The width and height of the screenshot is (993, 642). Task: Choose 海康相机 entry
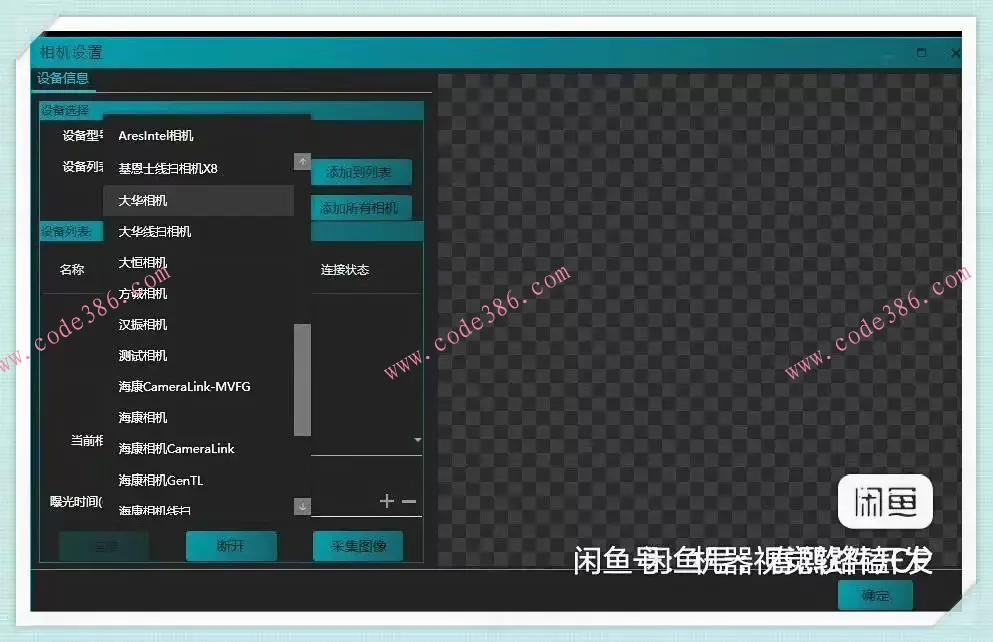[198, 418]
